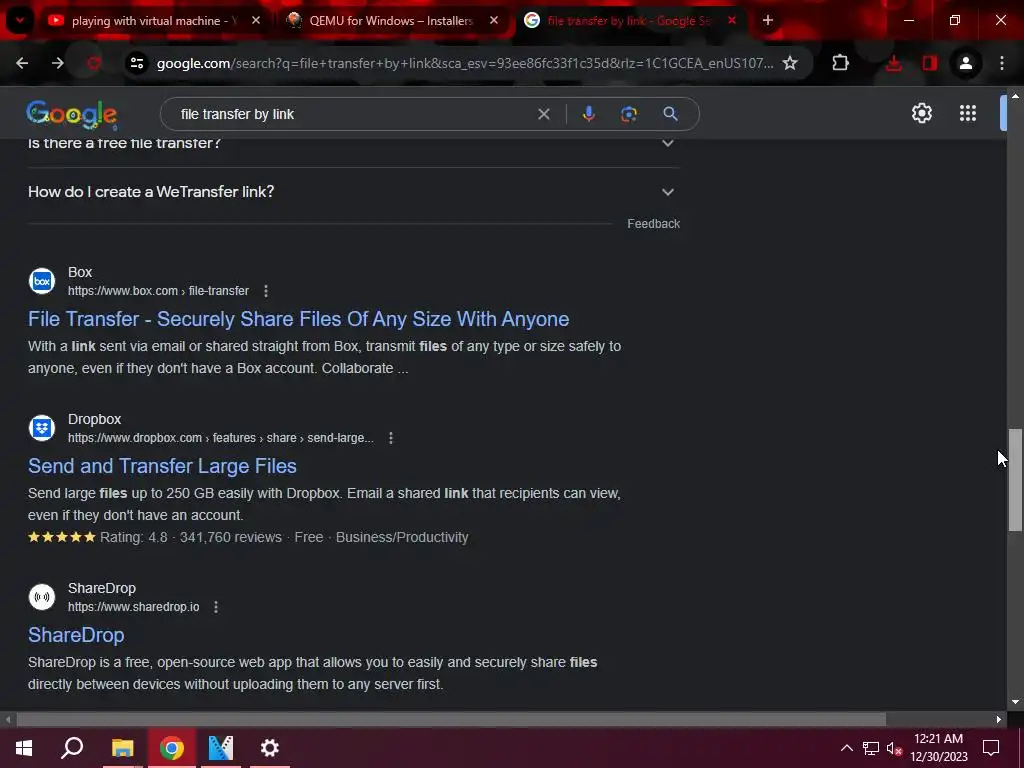
Task: Open a new browser tab
Action: pyautogui.click(x=768, y=21)
